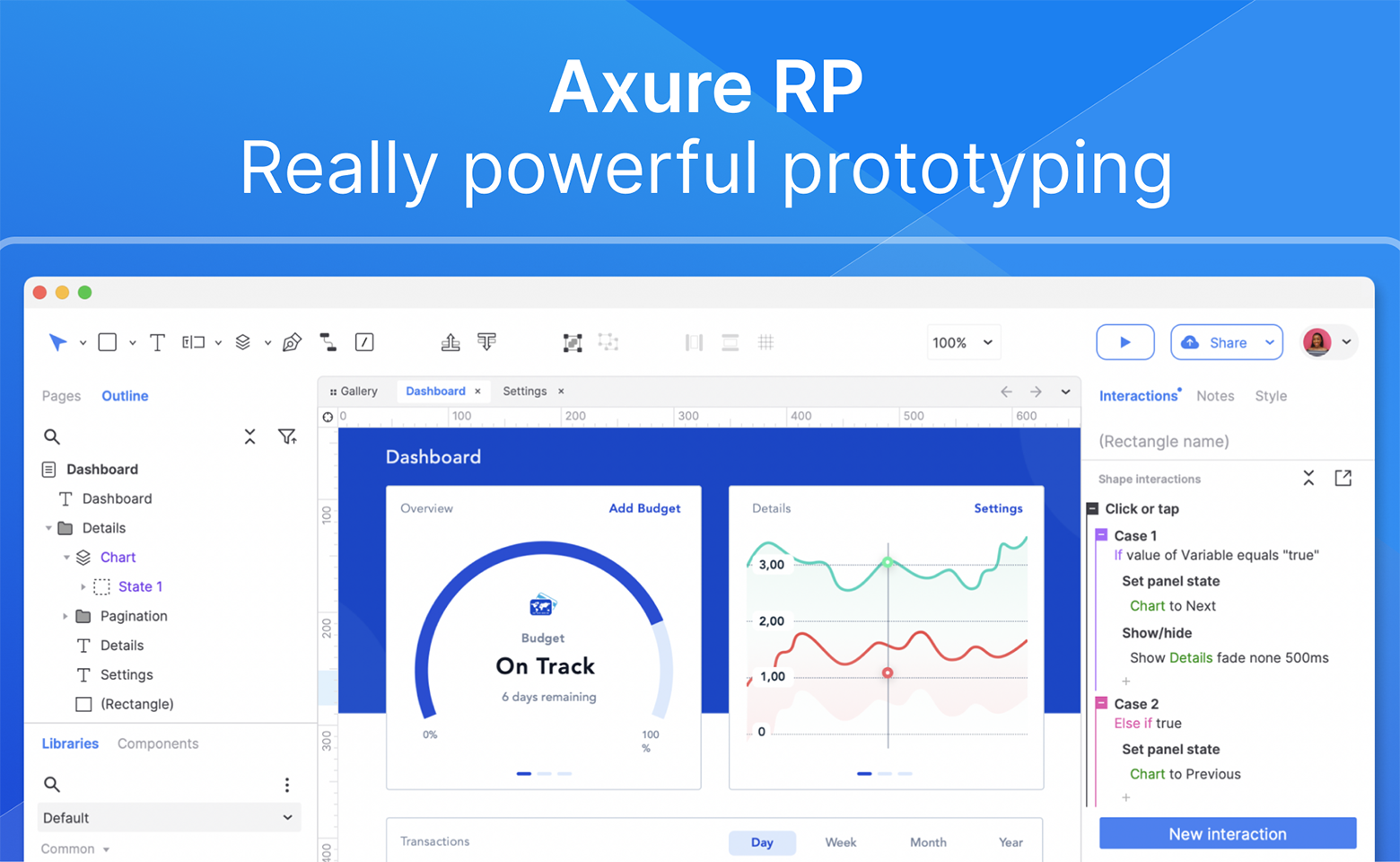Click the libraries three-dot options menu
This screenshot has height=862, width=1400.
pyautogui.click(x=287, y=785)
